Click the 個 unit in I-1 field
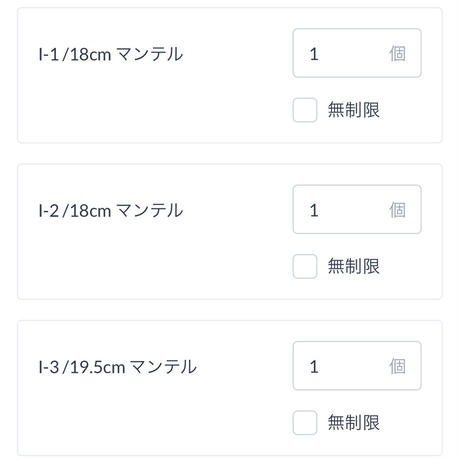Screen dimensions: 460x460 [397, 54]
